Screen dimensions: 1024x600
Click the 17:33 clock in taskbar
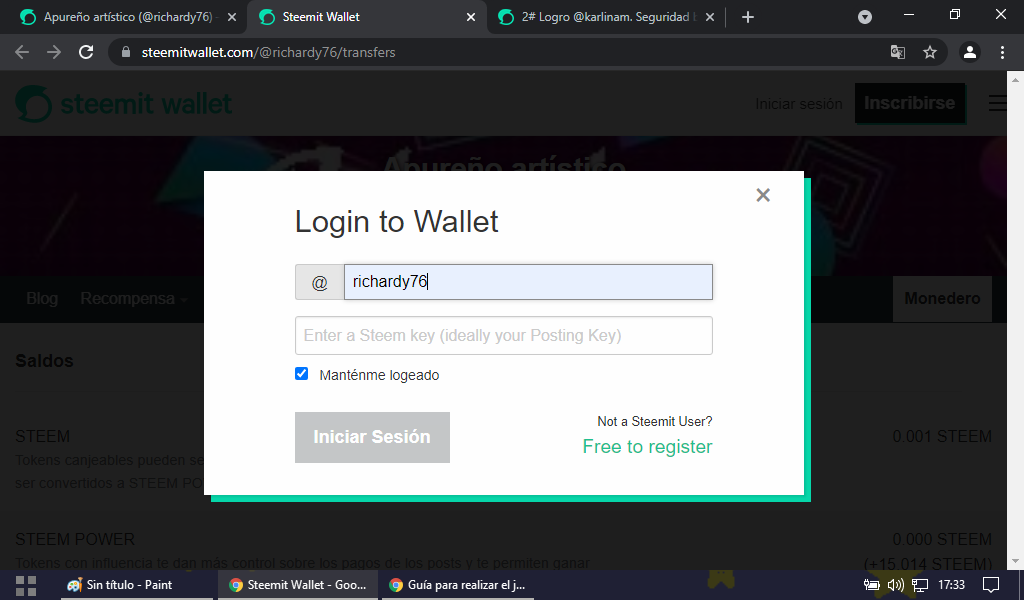(x=952, y=585)
